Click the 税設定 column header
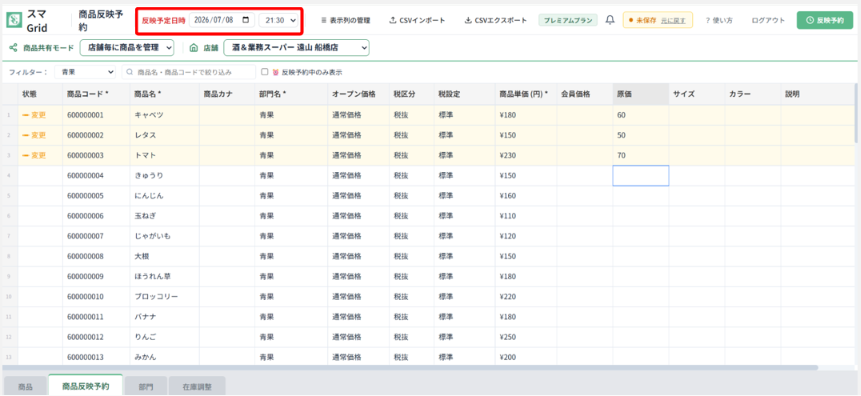Image resolution: width=861 pixels, height=396 pixels. 465,94
